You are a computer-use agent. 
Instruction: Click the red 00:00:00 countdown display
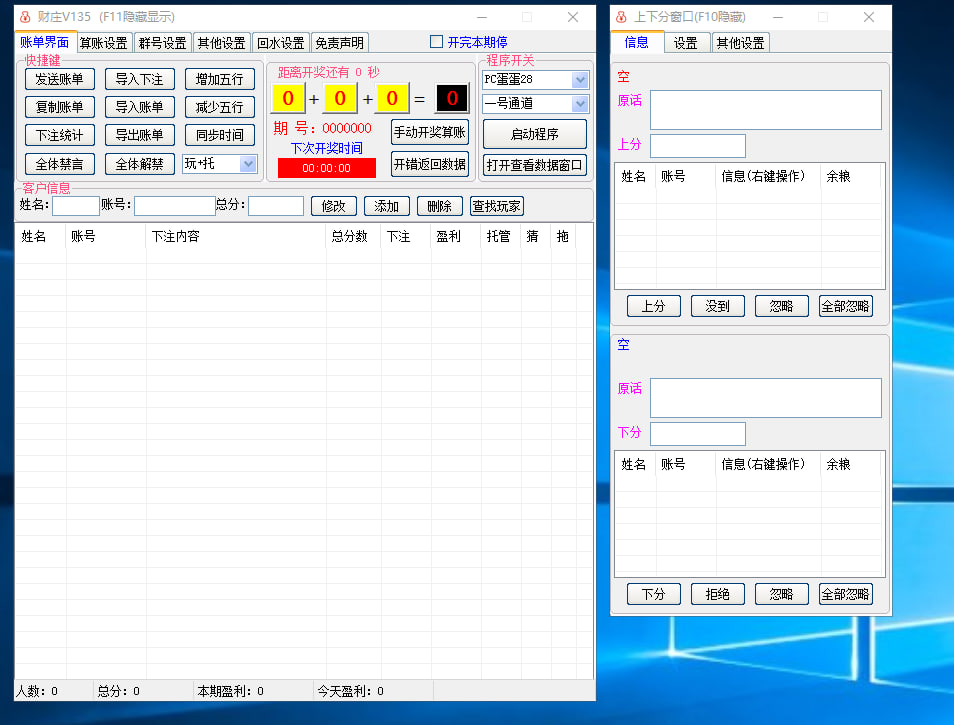coord(327,168)
